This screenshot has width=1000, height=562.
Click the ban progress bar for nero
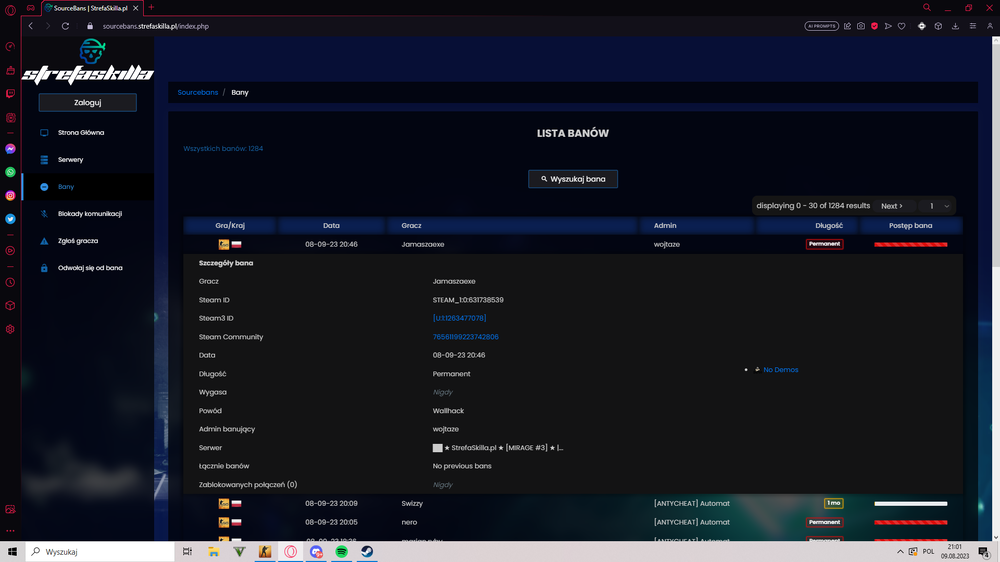(x=911, y=522)
